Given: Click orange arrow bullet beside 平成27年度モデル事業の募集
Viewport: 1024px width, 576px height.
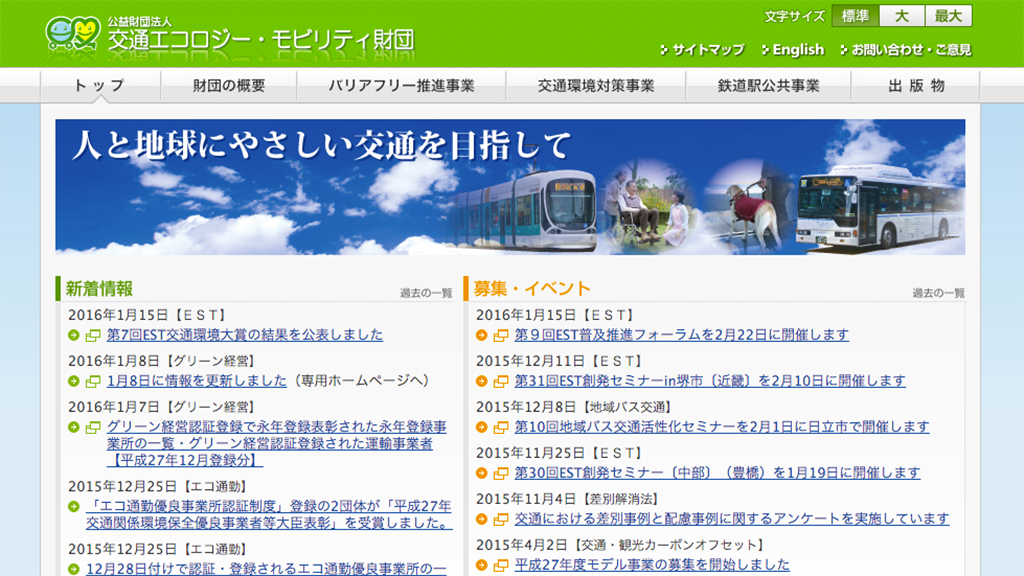Looking at the screenshot, I should tap(482, 565).
